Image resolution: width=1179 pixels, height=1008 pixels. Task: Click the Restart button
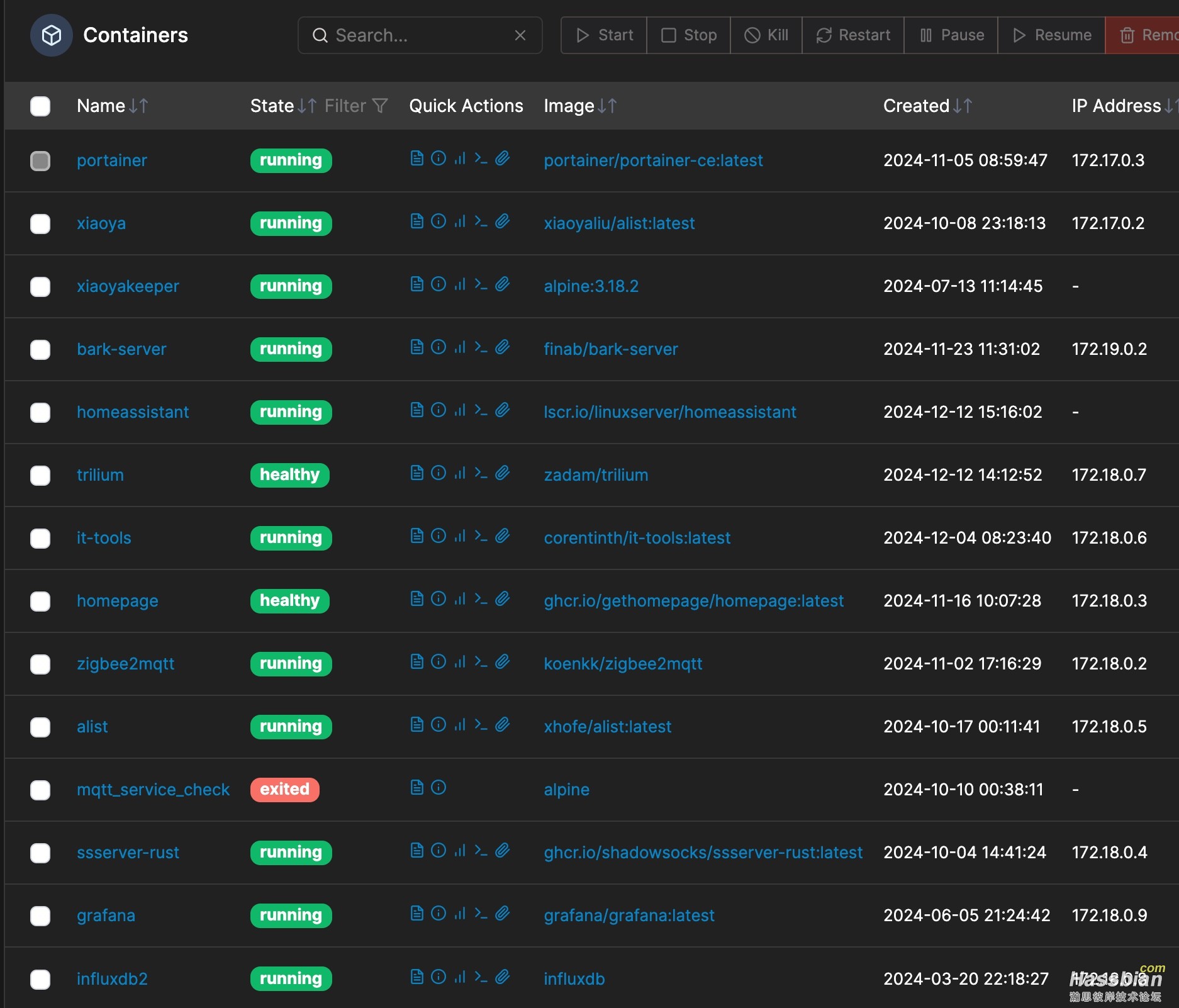click(x=853, y=35)
